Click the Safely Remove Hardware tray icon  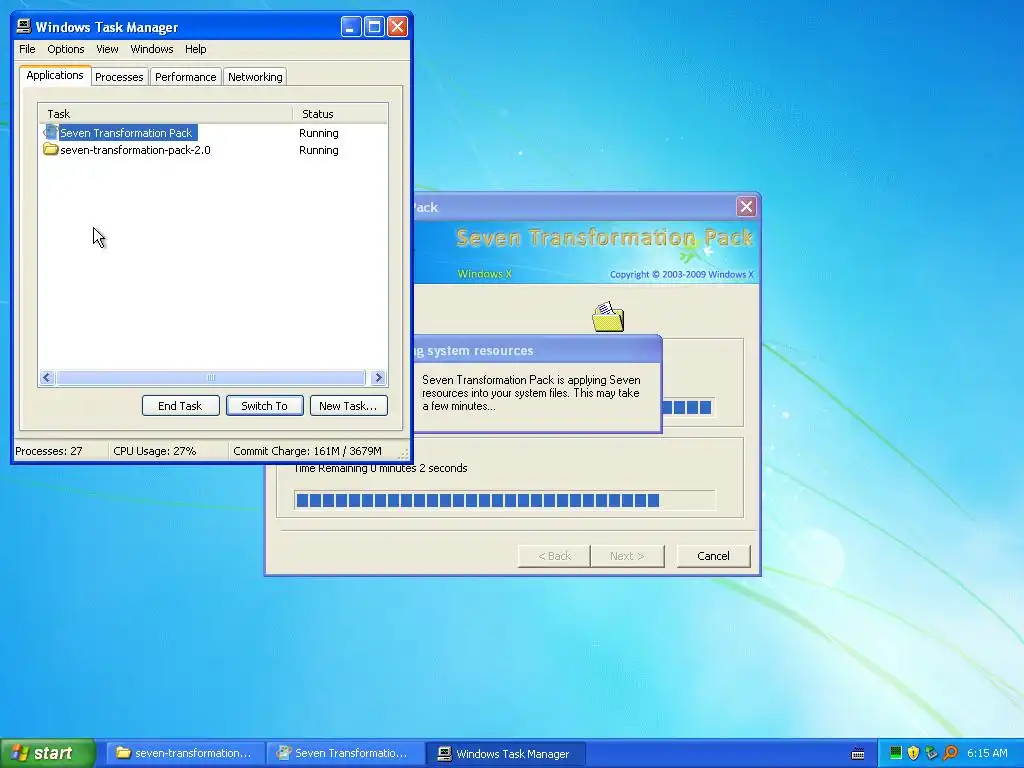pos(931,753)
